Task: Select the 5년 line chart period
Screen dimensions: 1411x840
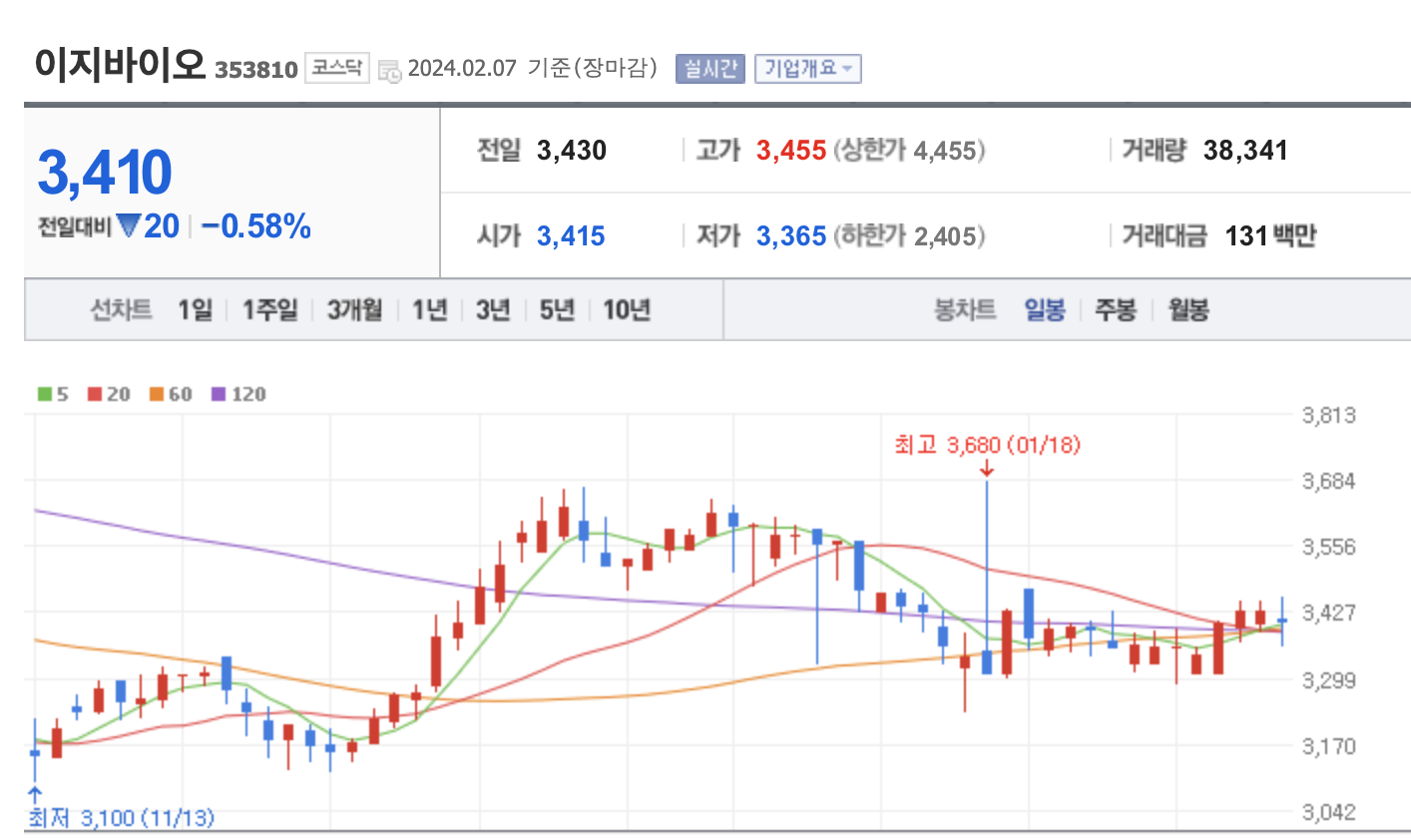Action: pyautogui.click(x=558, y=310)
